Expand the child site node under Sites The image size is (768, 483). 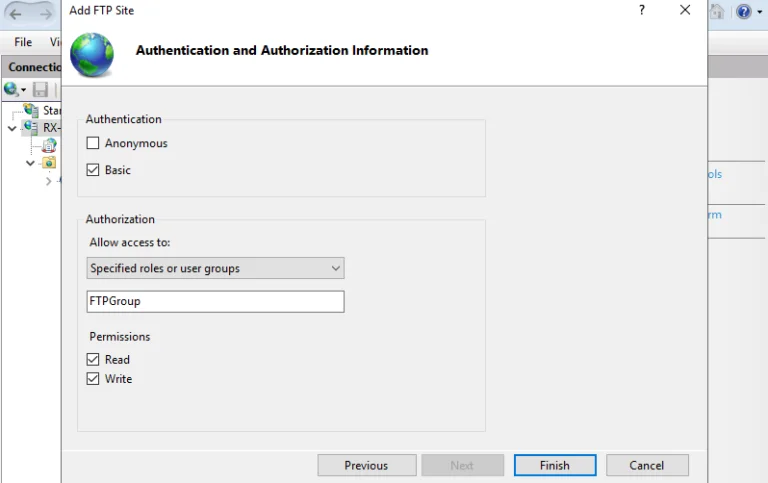48,181
